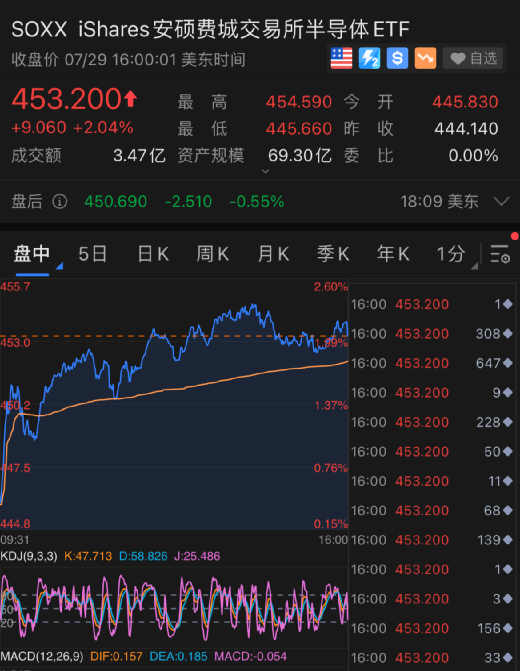This screenshot has width=520, height=671.
Task: Tap the 成交额 value 3.47亿
Action: coord(139,155)
